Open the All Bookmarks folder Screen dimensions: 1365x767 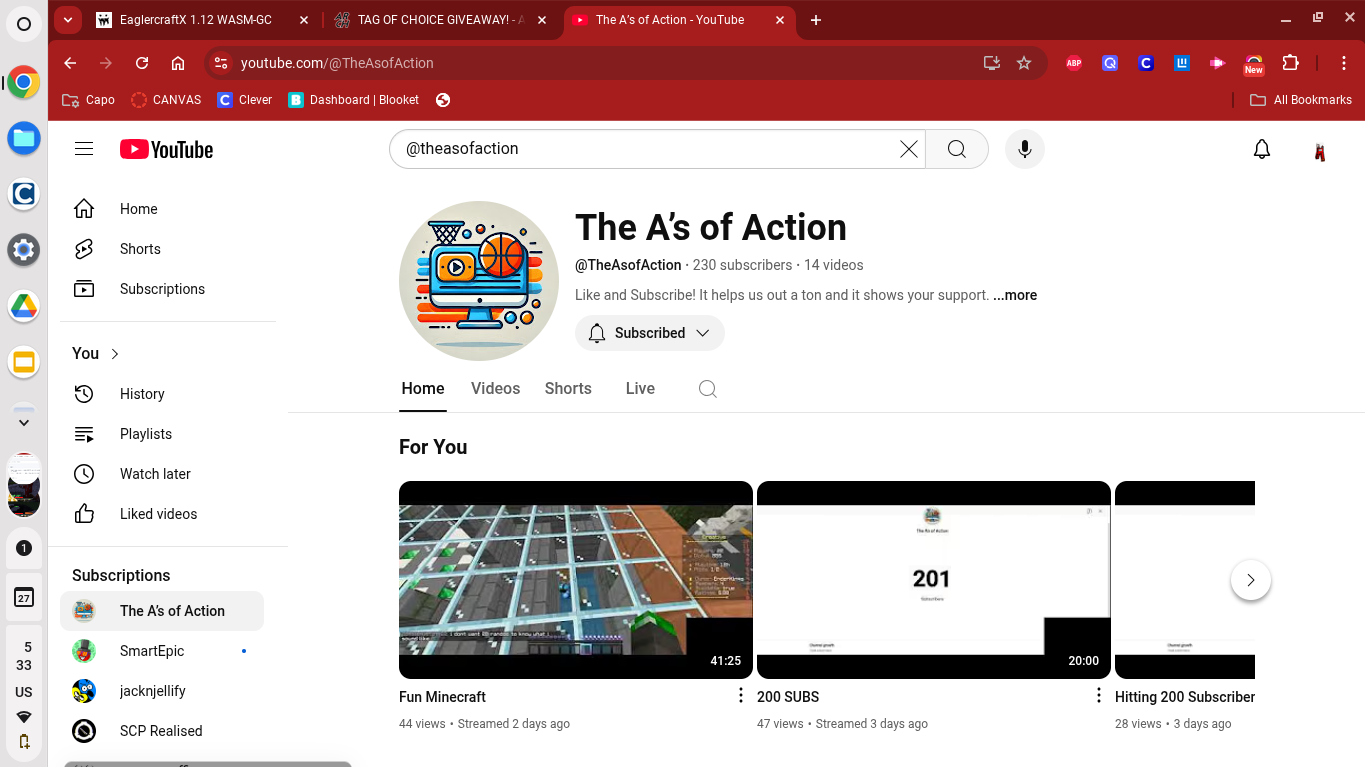point(1301,100)
